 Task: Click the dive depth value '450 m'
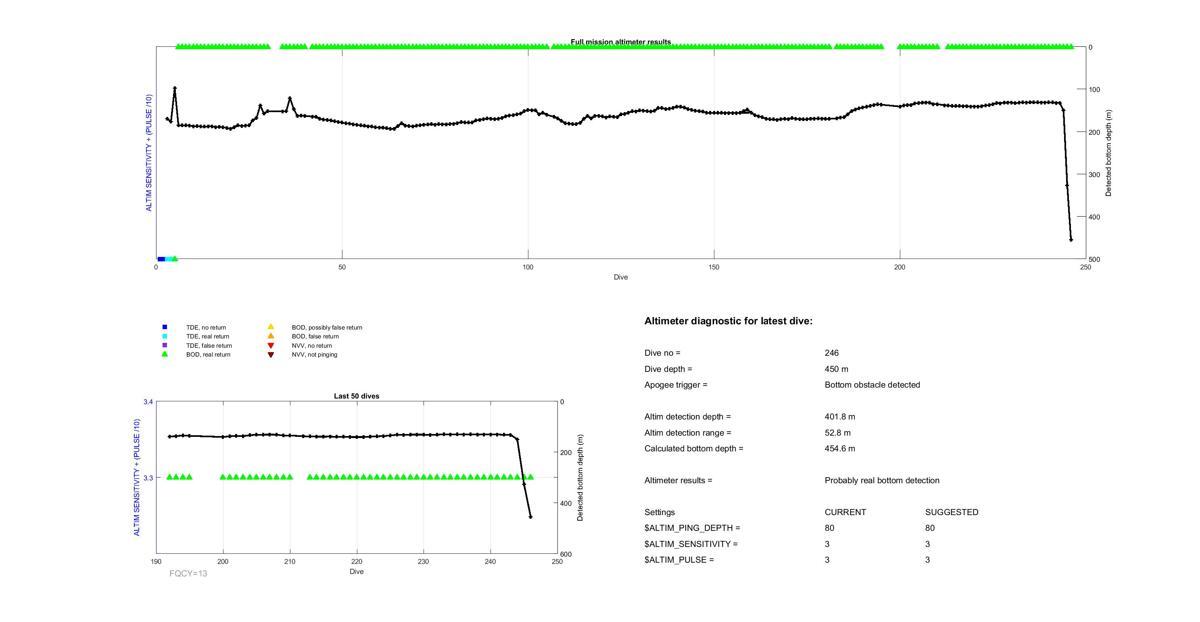tap(837, 369)
